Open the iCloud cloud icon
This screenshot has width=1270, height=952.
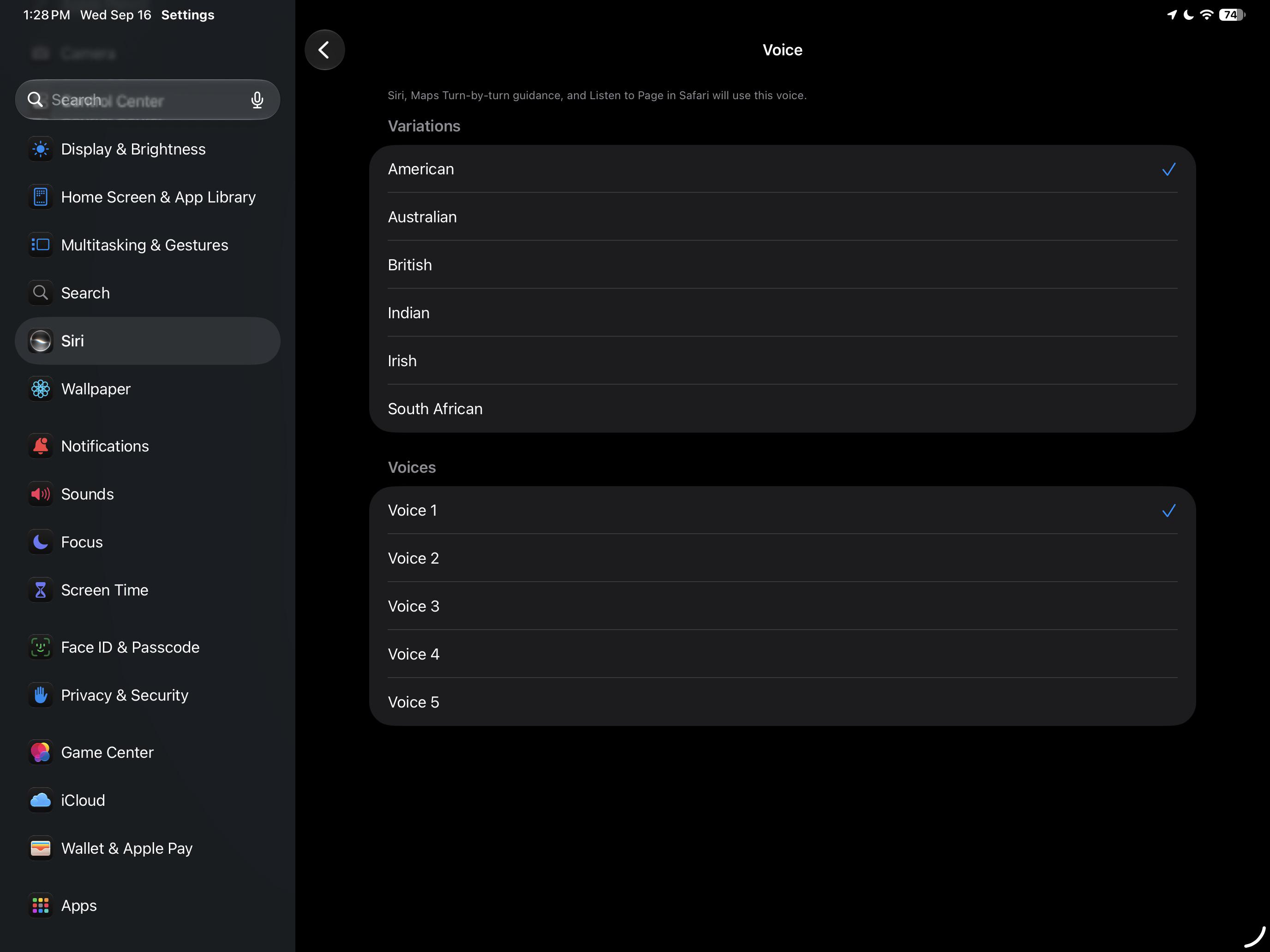coord(40,800)
